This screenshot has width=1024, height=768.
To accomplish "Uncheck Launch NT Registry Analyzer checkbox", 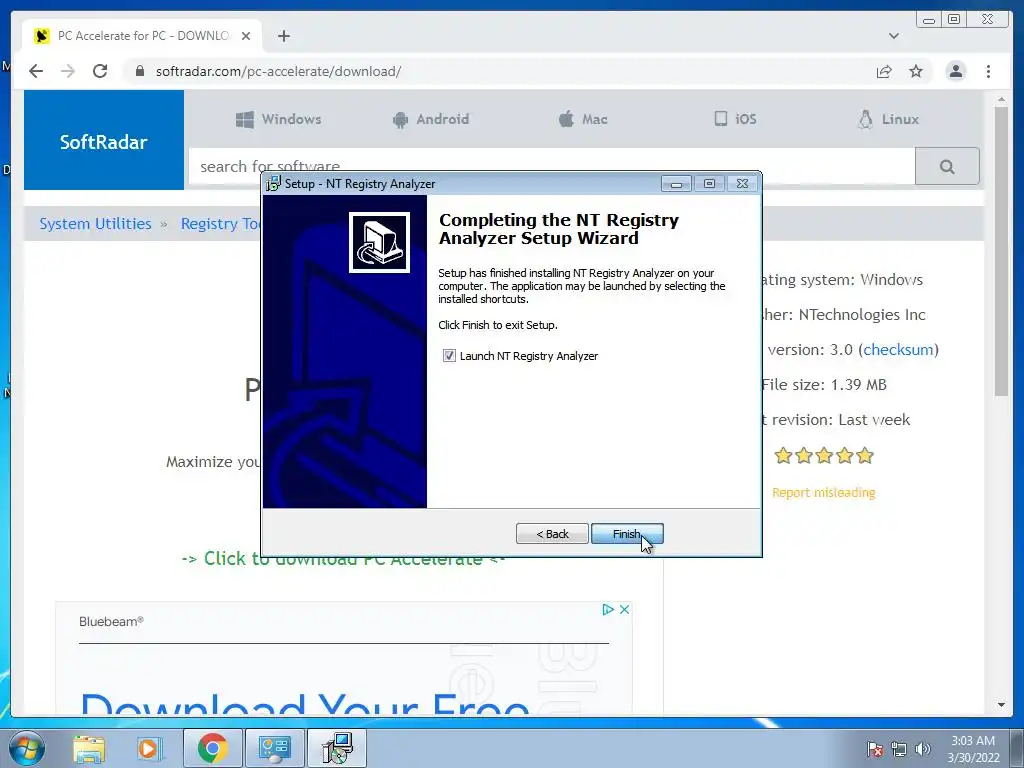I will (x=449, y=356).
